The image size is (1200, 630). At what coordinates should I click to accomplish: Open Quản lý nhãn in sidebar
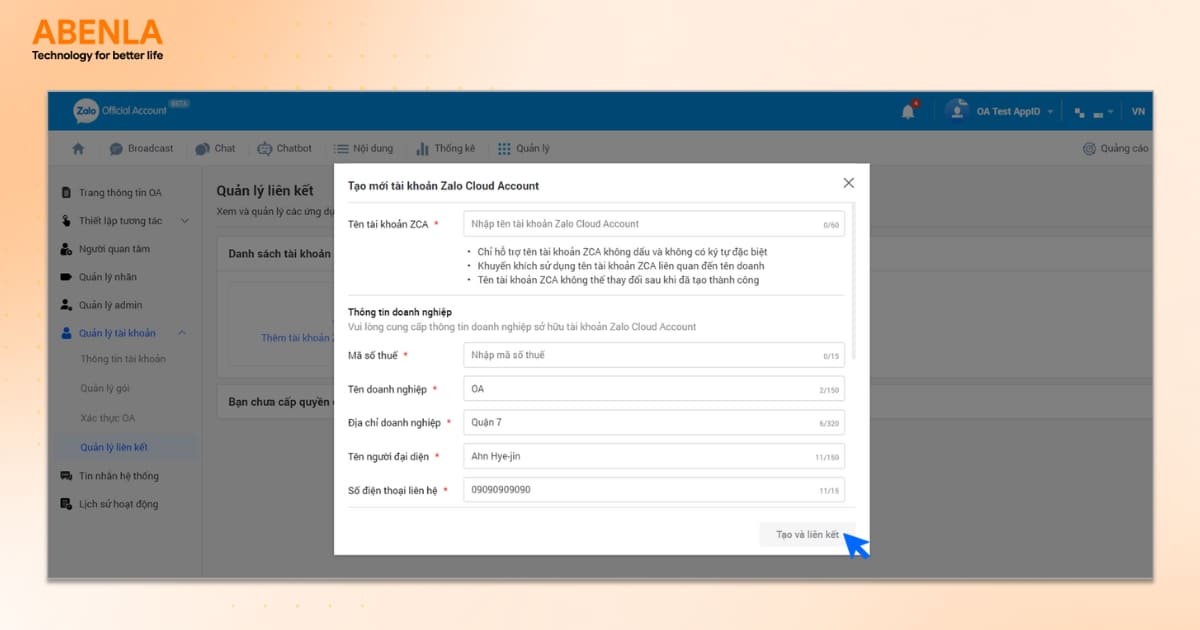pos(108,277)
